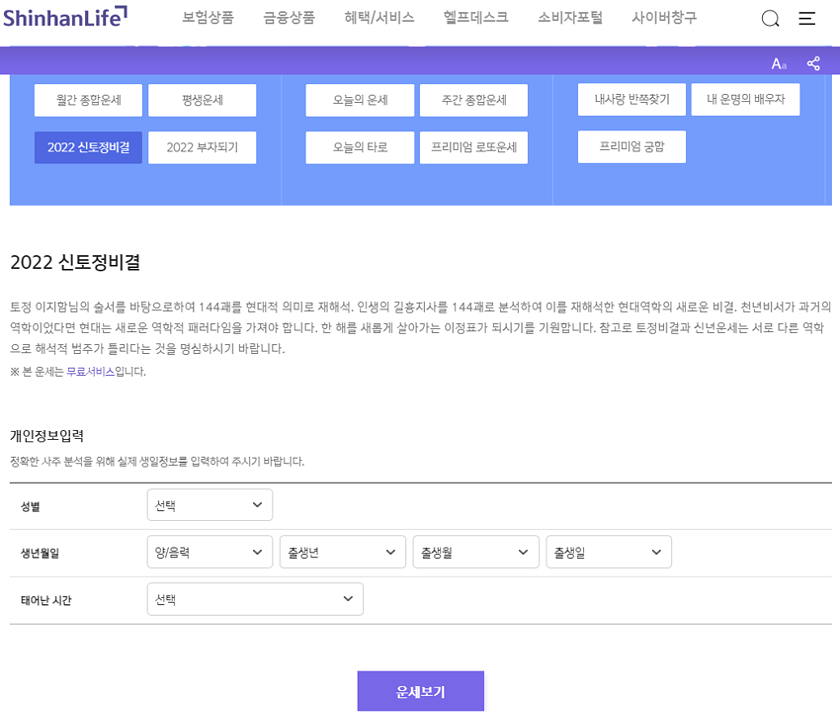Open the 혜택/서비스 menu
The image size is (840, 712).
point(379,18)
